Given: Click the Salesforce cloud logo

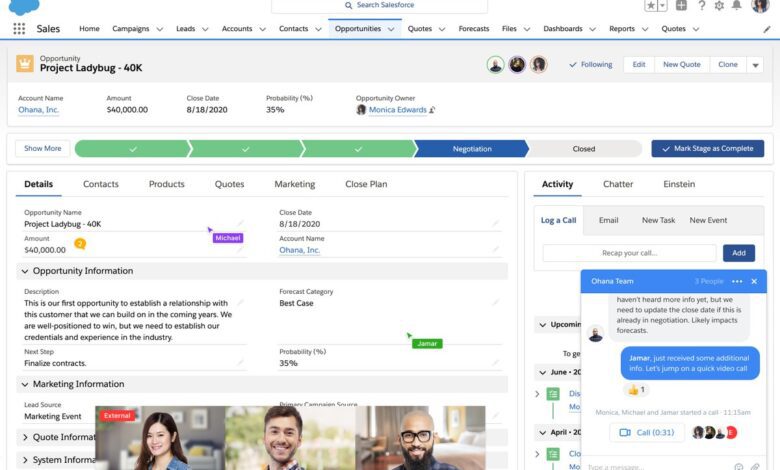Looking at the screenshot, I should click(x=24, y=6).
